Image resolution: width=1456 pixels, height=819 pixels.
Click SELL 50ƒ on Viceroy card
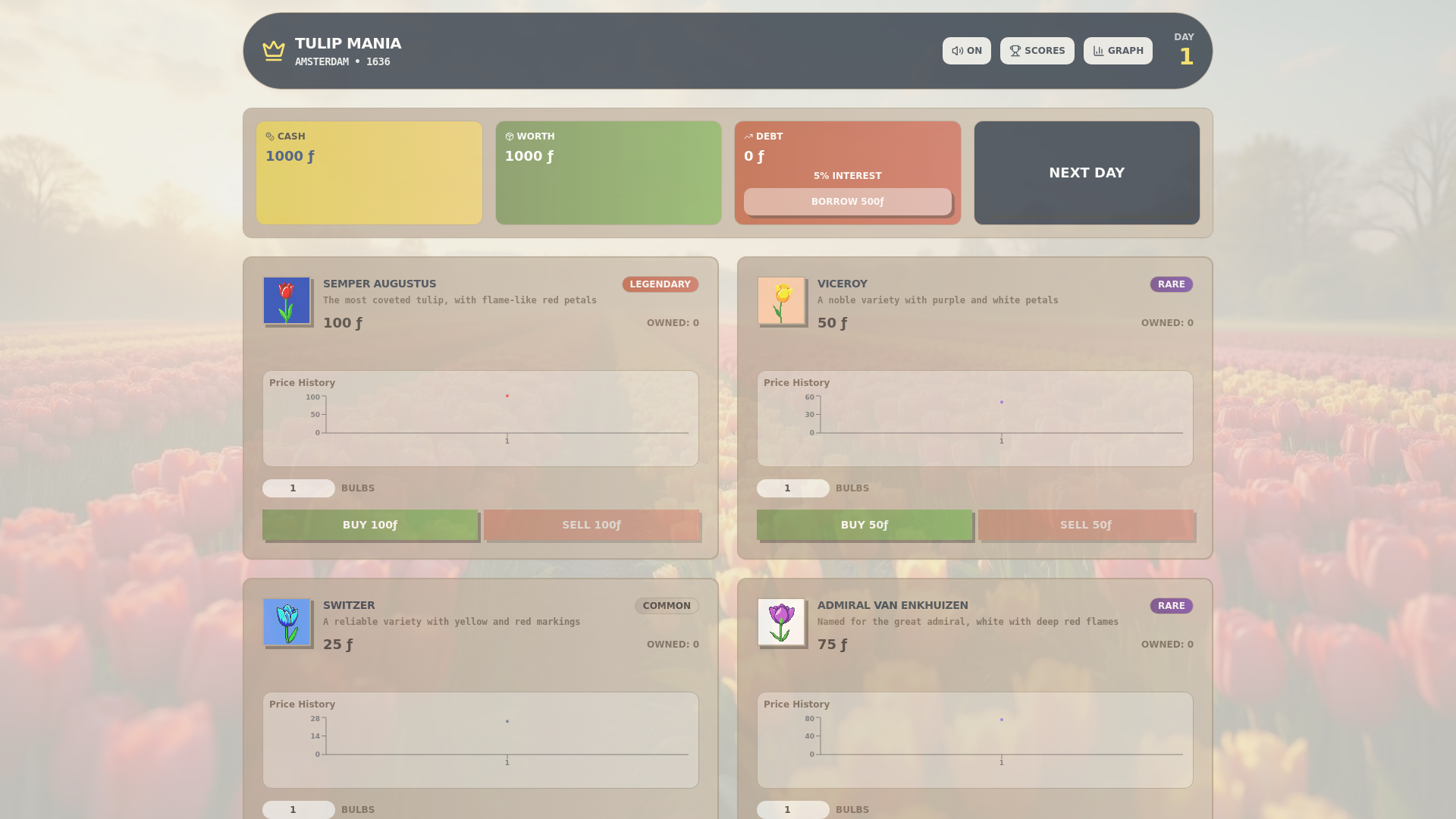tap(1086, 524)
